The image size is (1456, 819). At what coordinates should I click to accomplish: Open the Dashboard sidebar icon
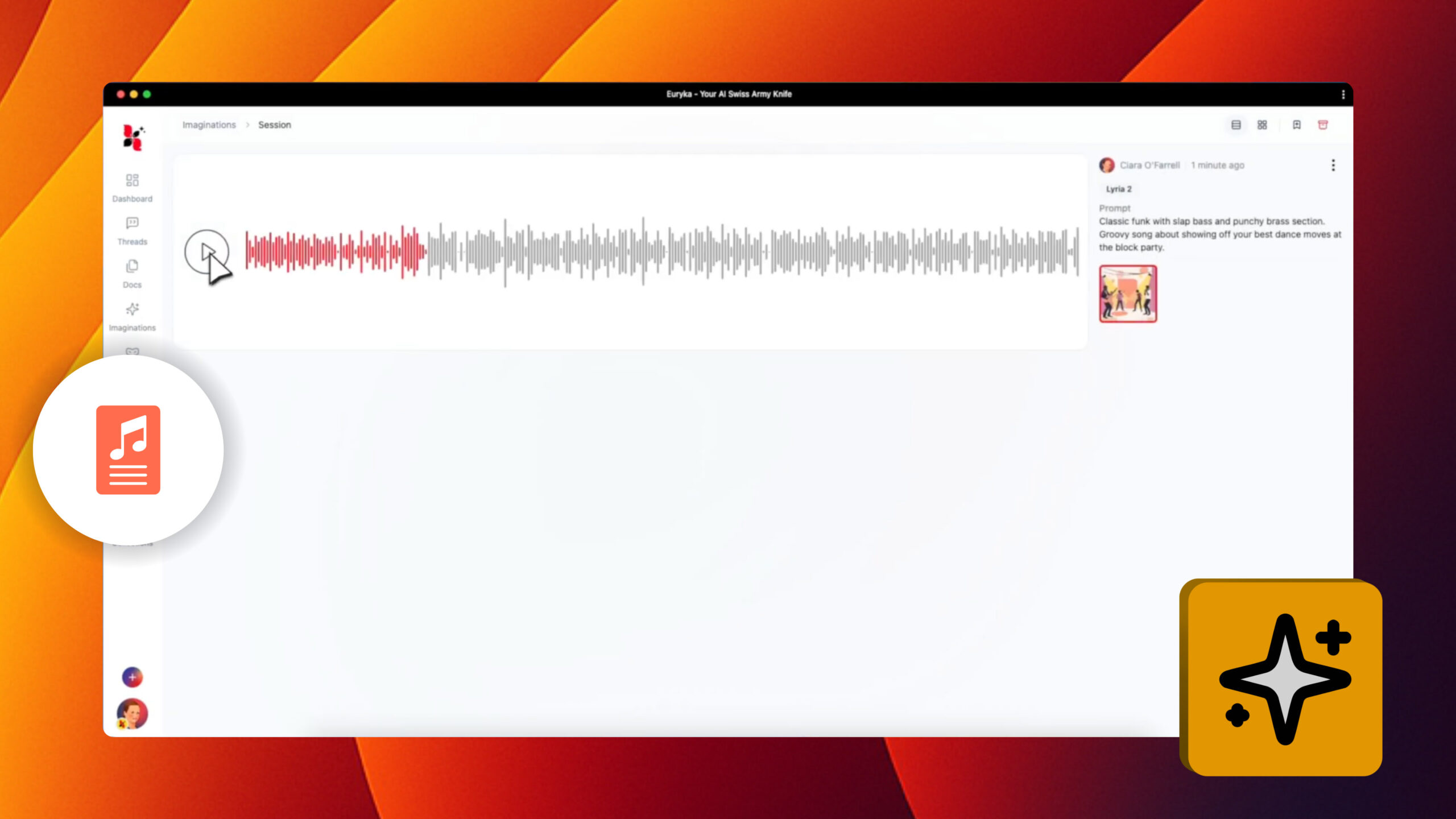[x=132, y=181]
